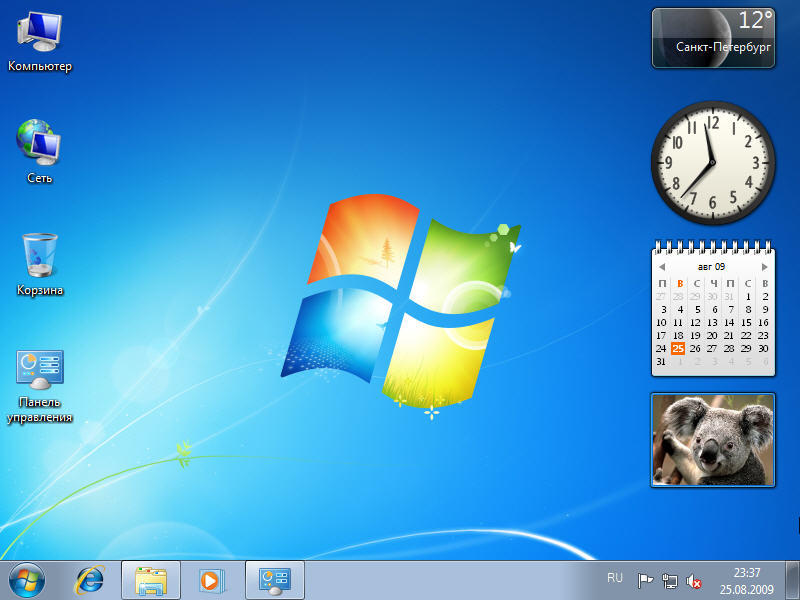This screenshot has height=600, width=800.
Task: Select day 12 in the calendar
Action: click(695, 322)
